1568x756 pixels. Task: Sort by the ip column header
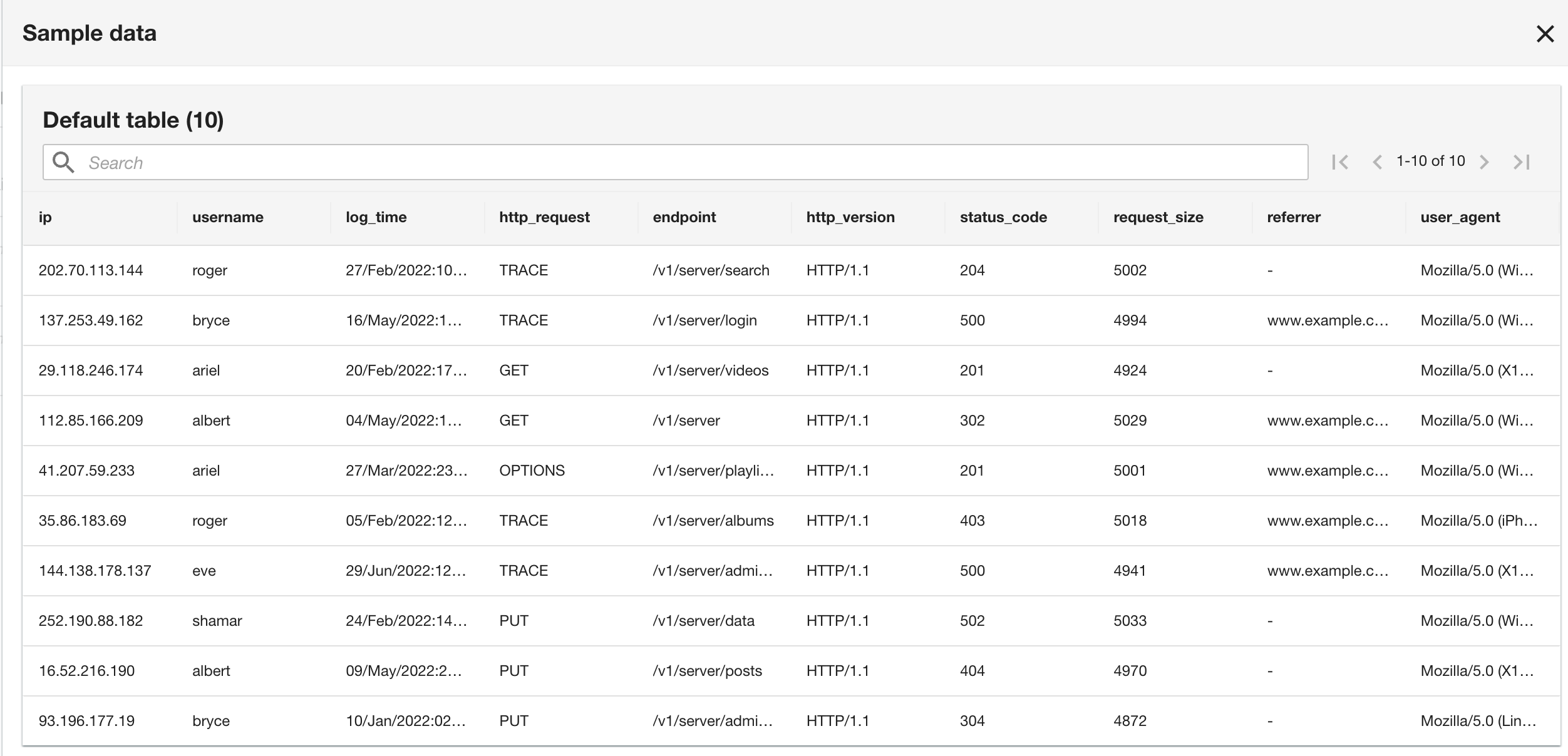[45, 217]
